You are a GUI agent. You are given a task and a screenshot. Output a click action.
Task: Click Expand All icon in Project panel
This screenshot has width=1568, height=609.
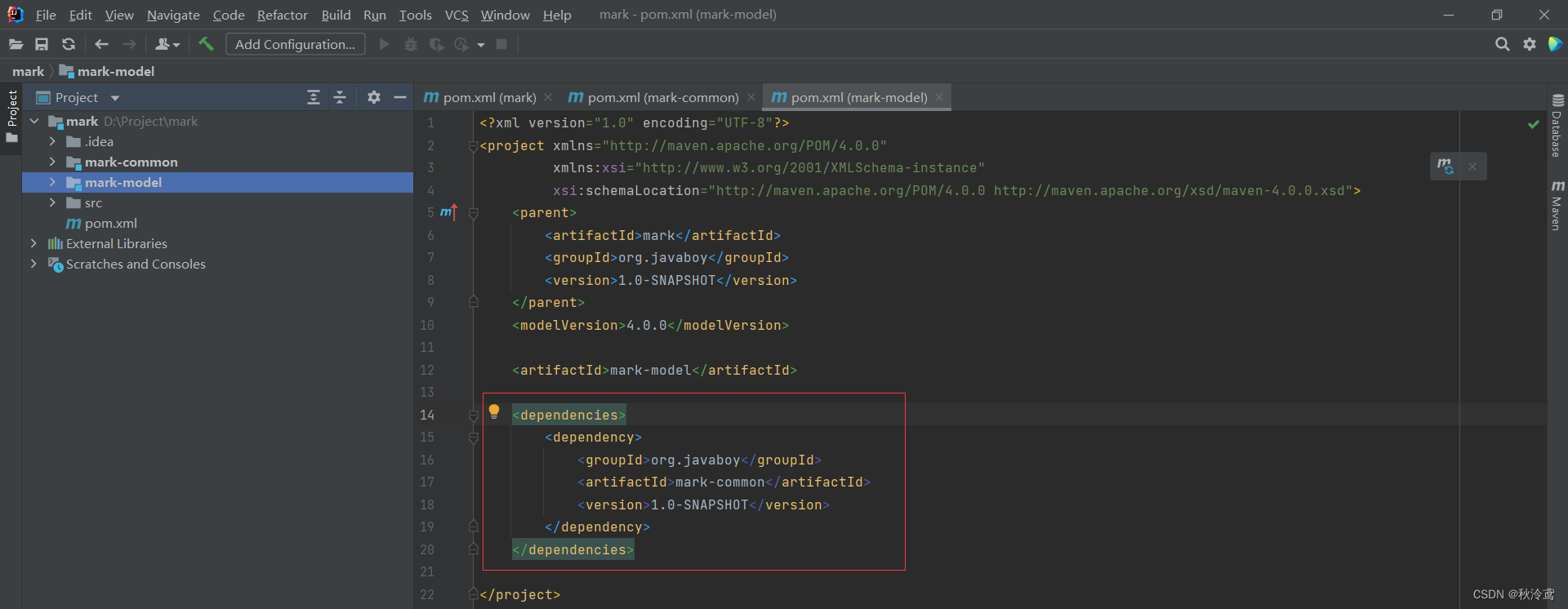[x=314, y=97]
